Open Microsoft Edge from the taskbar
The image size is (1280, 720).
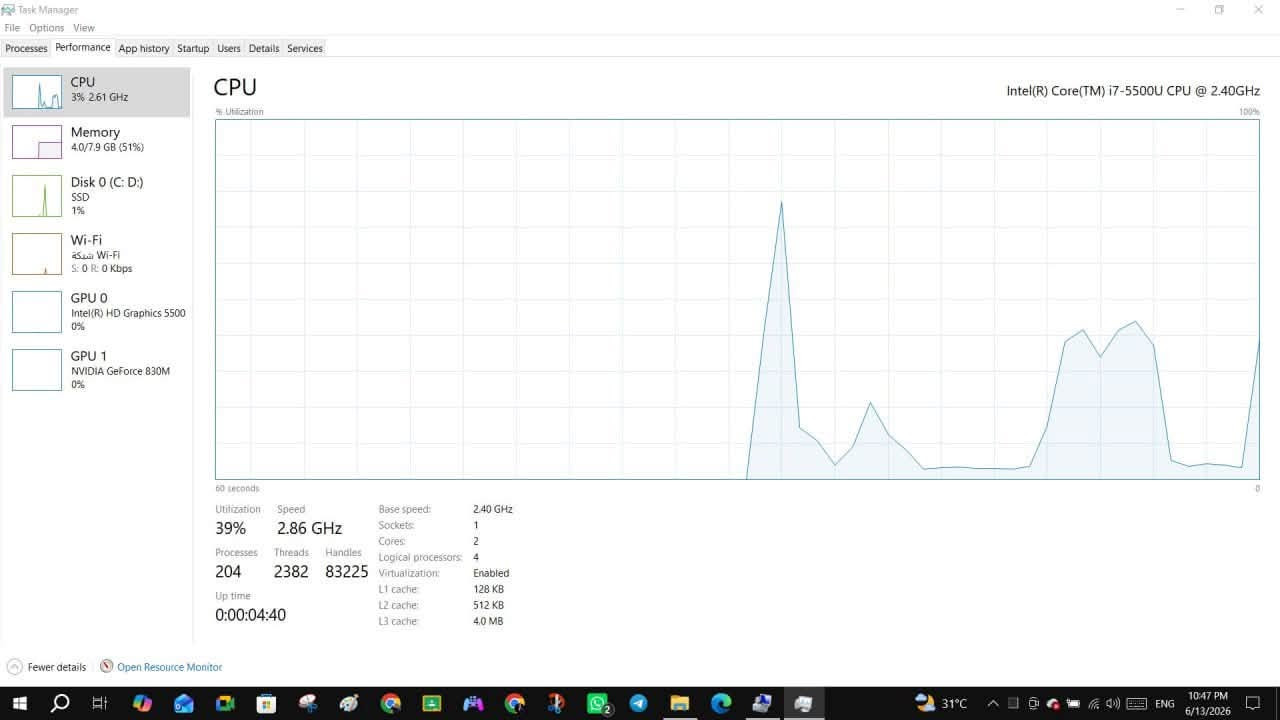[721, 703]
